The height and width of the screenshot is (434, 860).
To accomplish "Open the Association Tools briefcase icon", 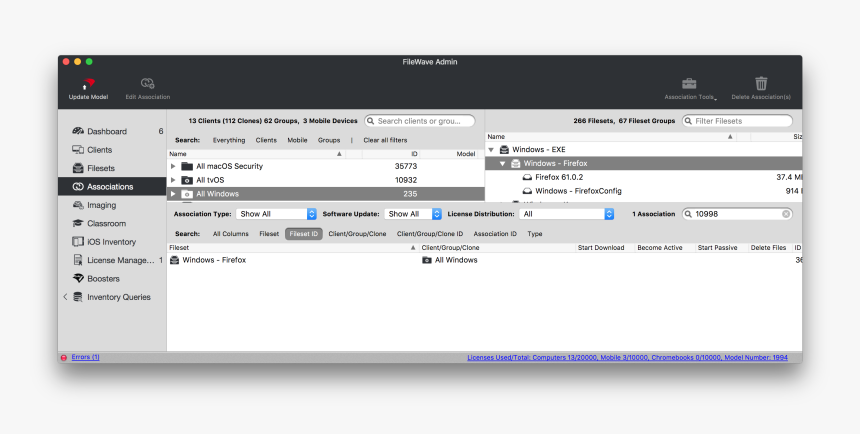I will (x=689, y=83).
